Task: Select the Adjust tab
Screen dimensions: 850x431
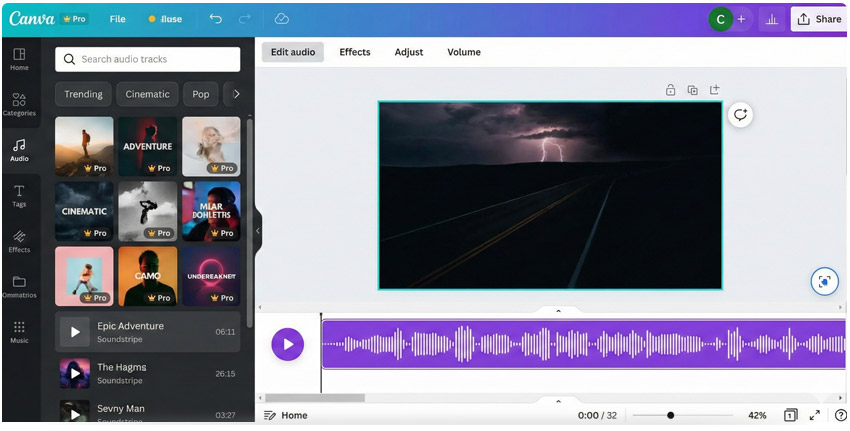Action: click(409, 52)
